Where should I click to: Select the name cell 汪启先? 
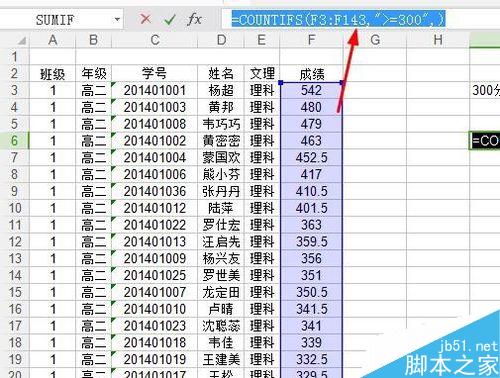coord(221,241)
